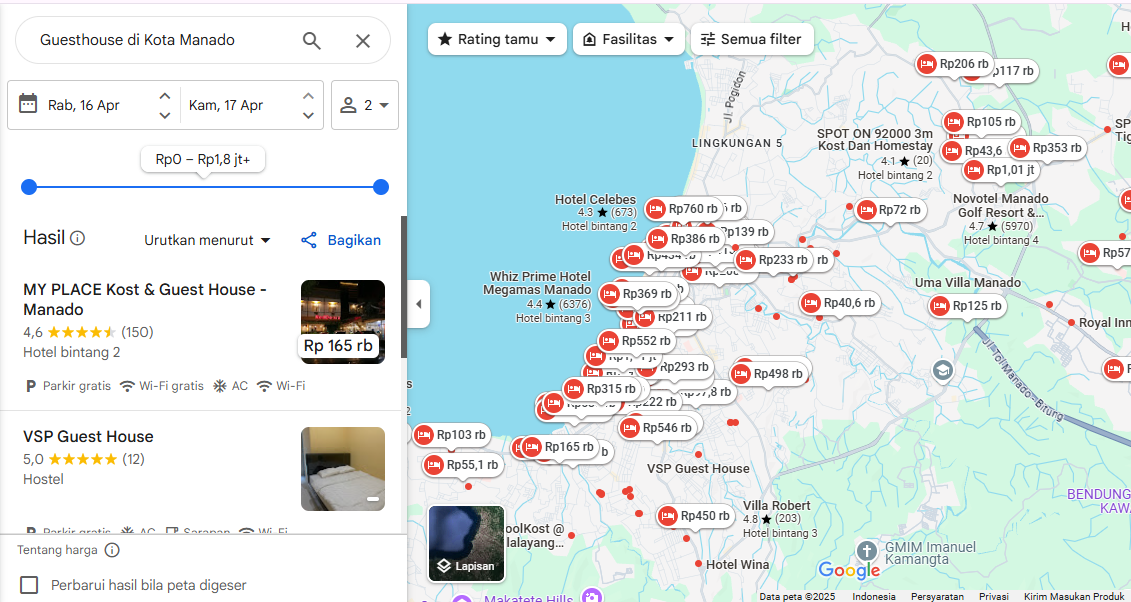Click the SPOT ON 92000 Kost Dan Homestay label
Viewport: 1131px width, 602px height.
[x=875, y=140]
